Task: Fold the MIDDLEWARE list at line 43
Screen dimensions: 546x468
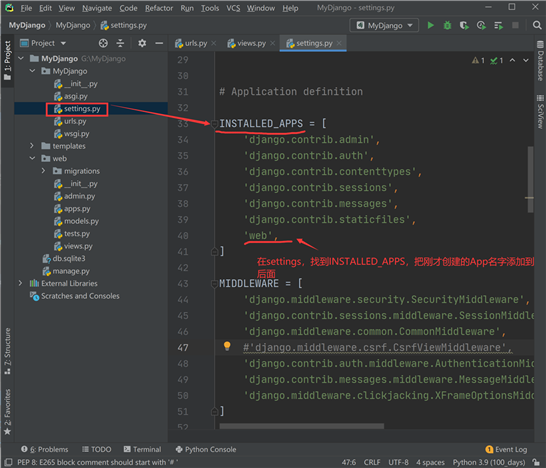Action: (x=214, y=284)
